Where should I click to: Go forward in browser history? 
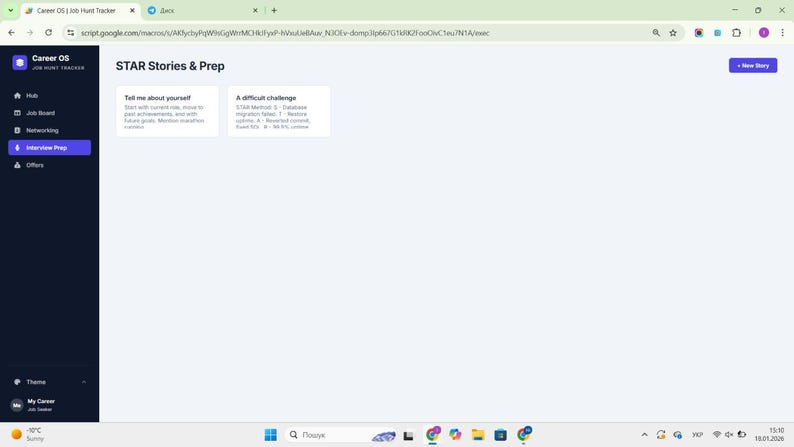click(x=30, y=32)
